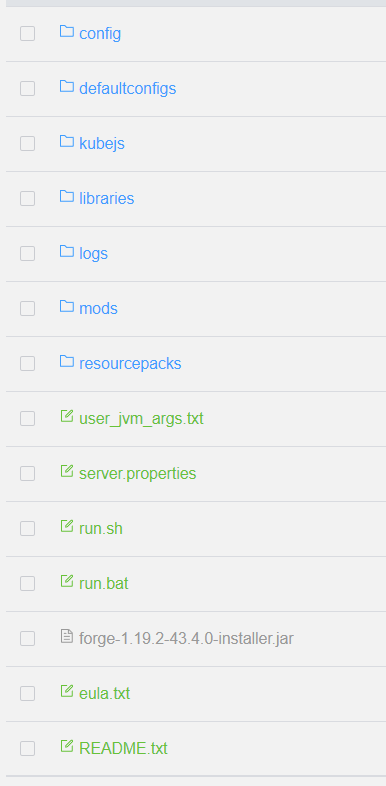Open the README.txt file for editing
The width and height of the screenshot is (386, 786).
coord(123,748)
